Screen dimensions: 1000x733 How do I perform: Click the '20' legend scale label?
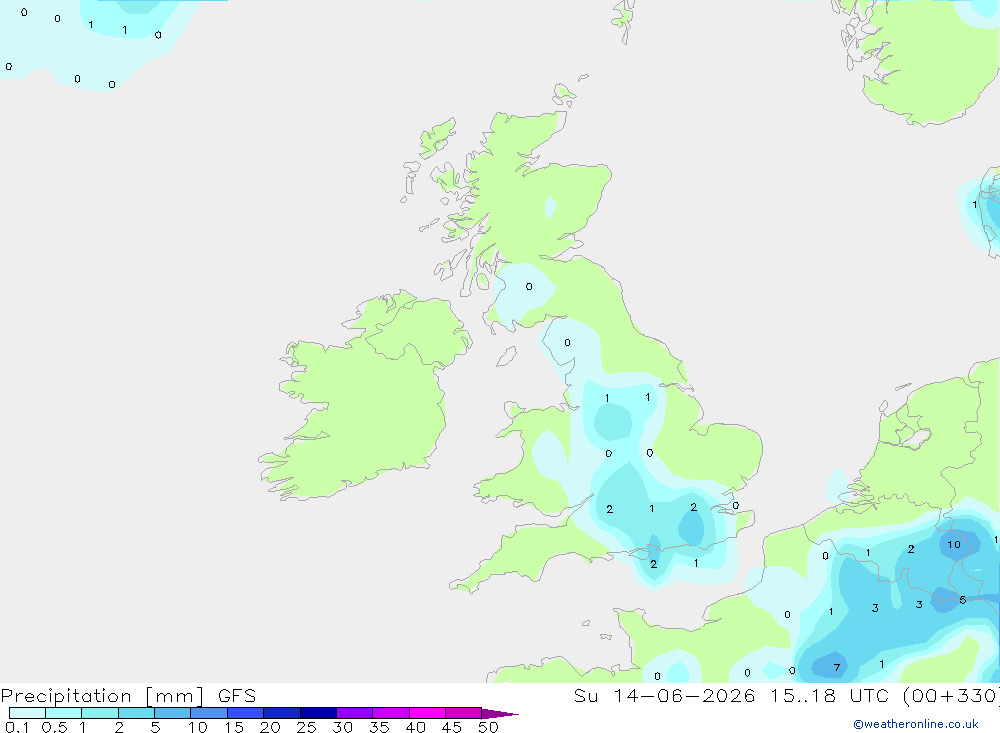click(x=270, y=727)
